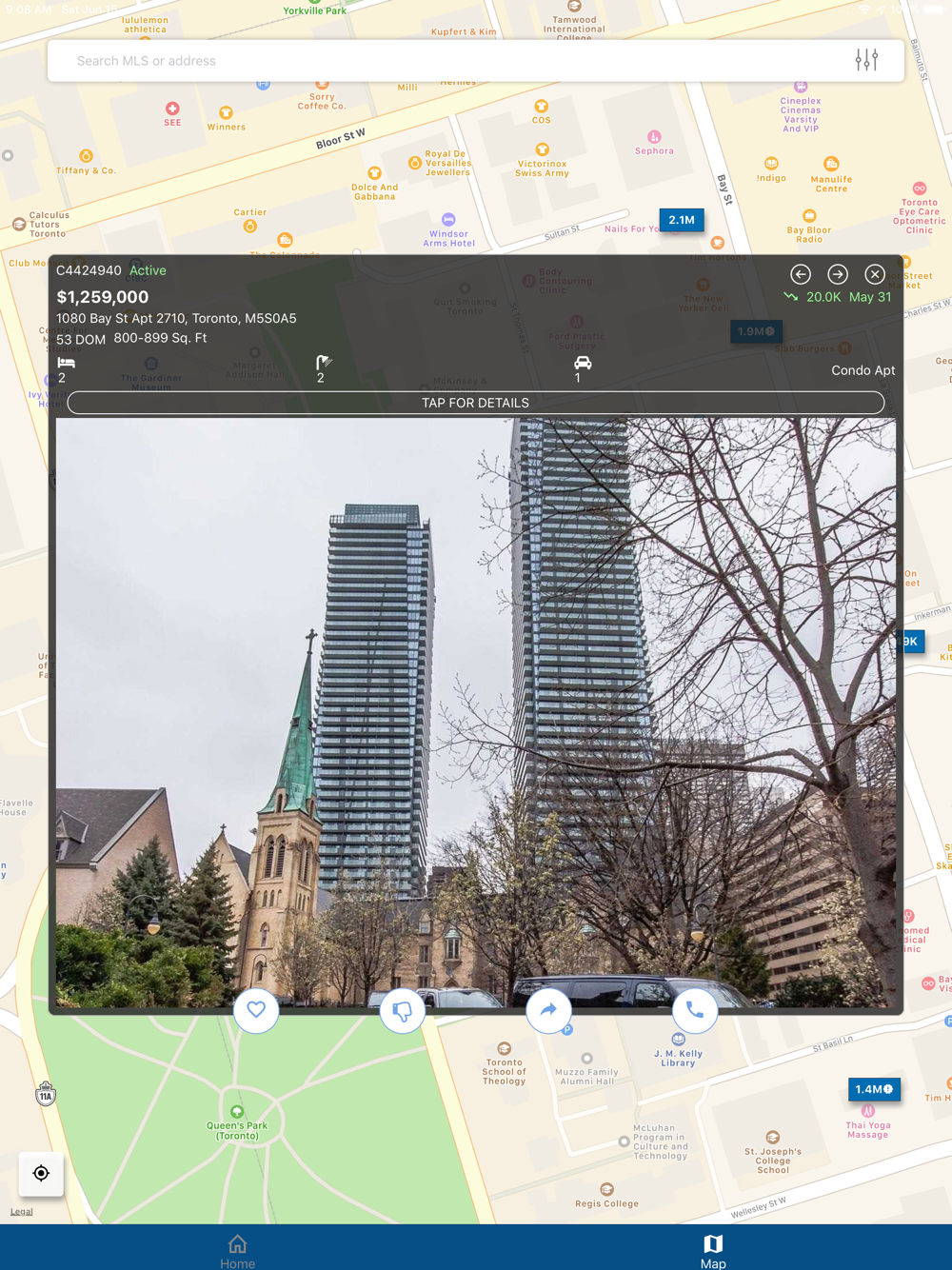Tap the 11A highway shield marker
This screenshot has width=952, height=1270.
46,1095
